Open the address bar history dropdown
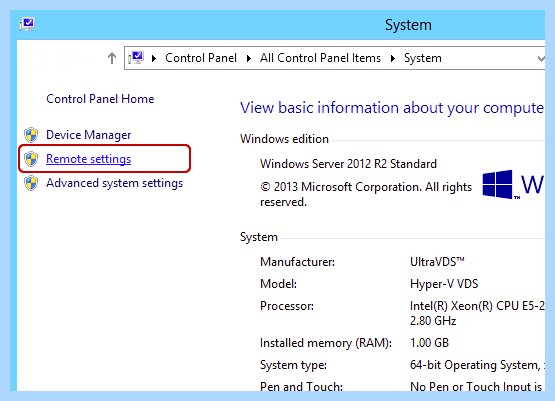Image resolution: width=555 pixels, height=401 pixels. tap(540, 58)
